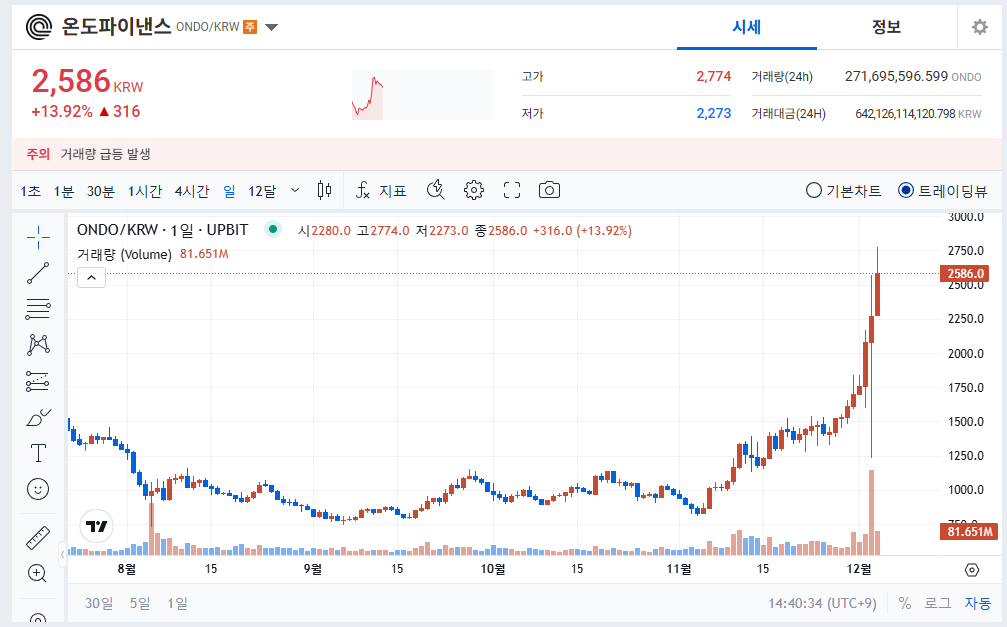Viewport: 1007px width, 627px height.
Task: Click the 81.651M volume axis label
Action: [969, 531]
